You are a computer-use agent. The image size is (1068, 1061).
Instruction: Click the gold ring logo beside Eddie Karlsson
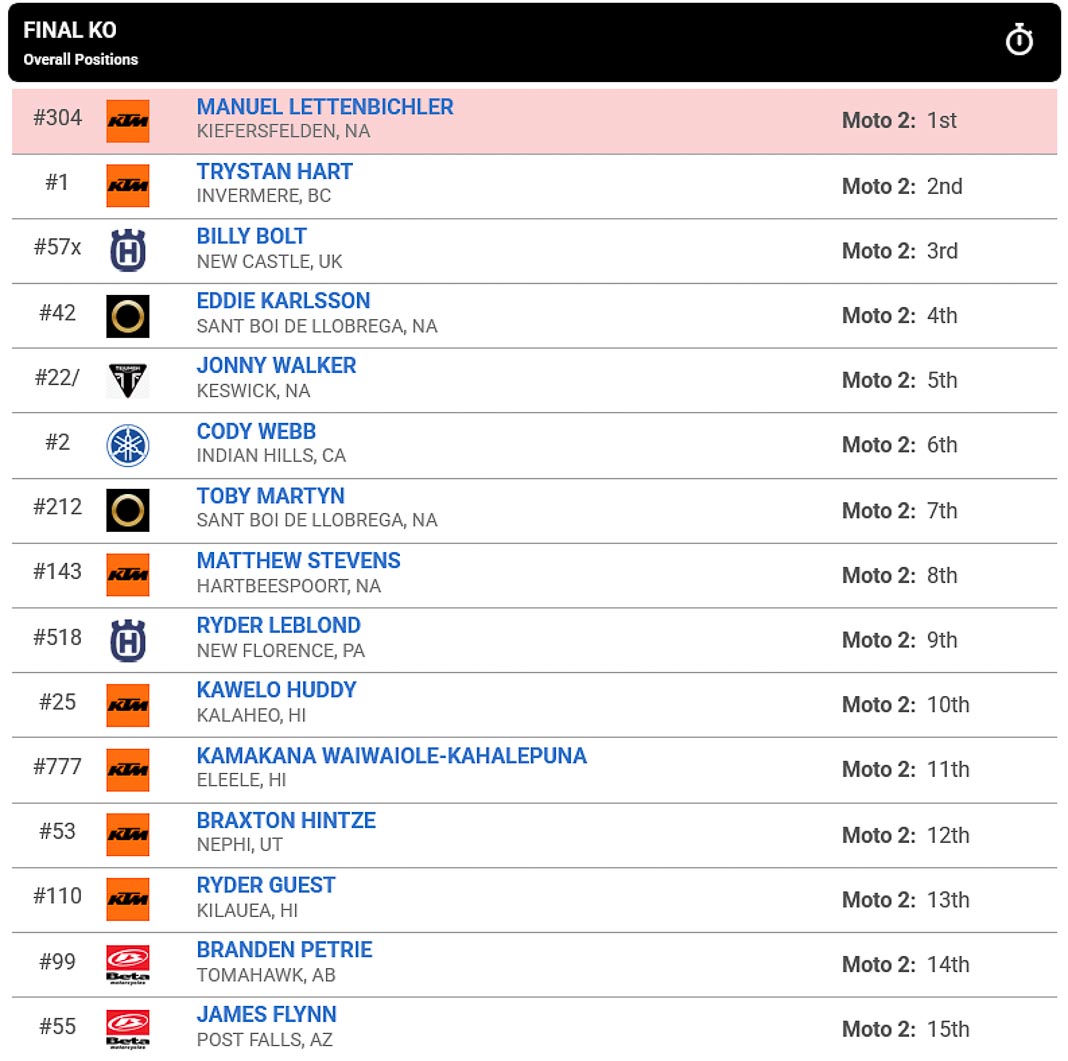coord(127,316)
